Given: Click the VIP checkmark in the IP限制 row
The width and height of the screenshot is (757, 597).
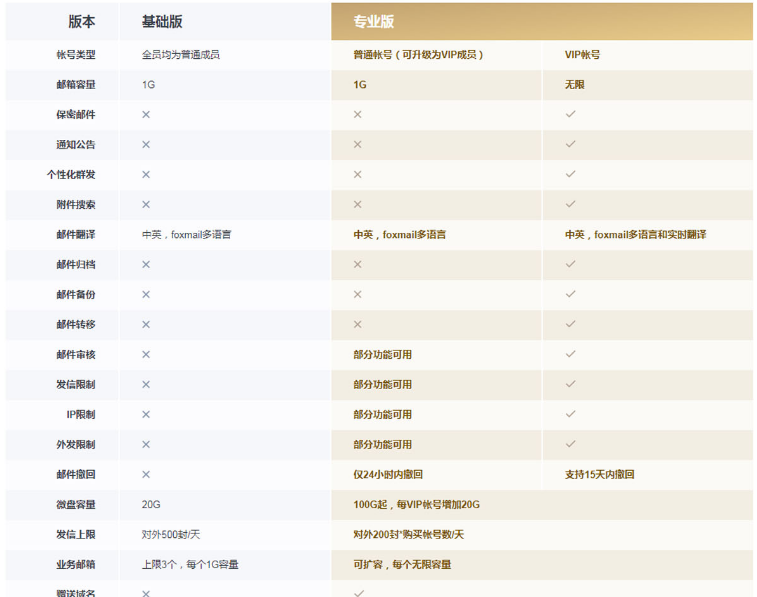Looking at the screenshot, I should pos(570,414).
